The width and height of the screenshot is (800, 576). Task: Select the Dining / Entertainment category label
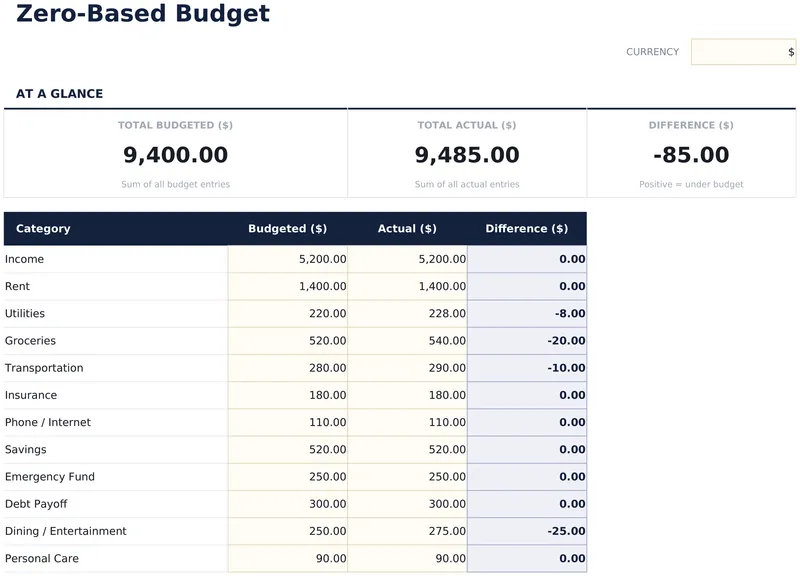[x=66, y=531]
